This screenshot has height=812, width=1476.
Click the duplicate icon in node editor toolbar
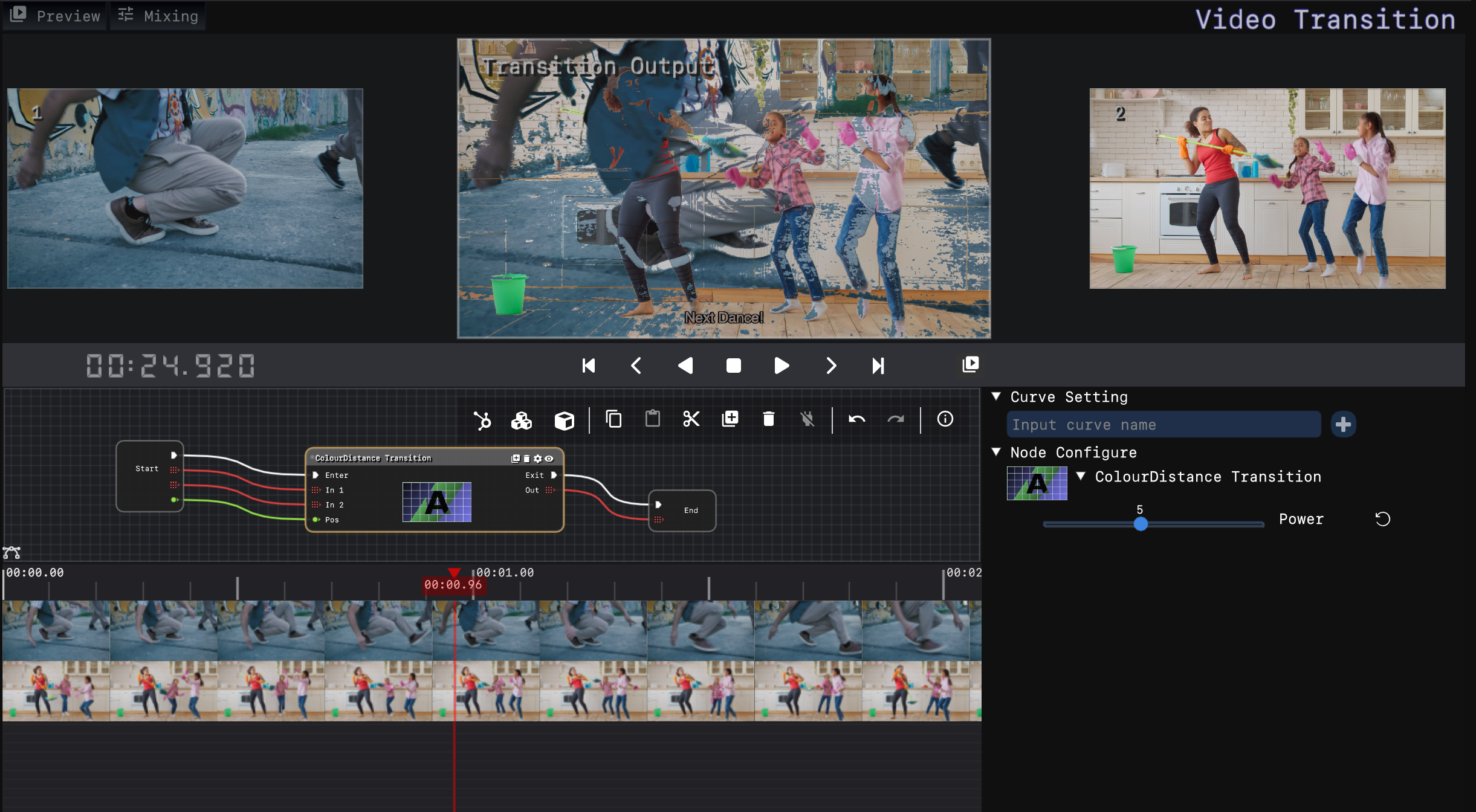730,419
